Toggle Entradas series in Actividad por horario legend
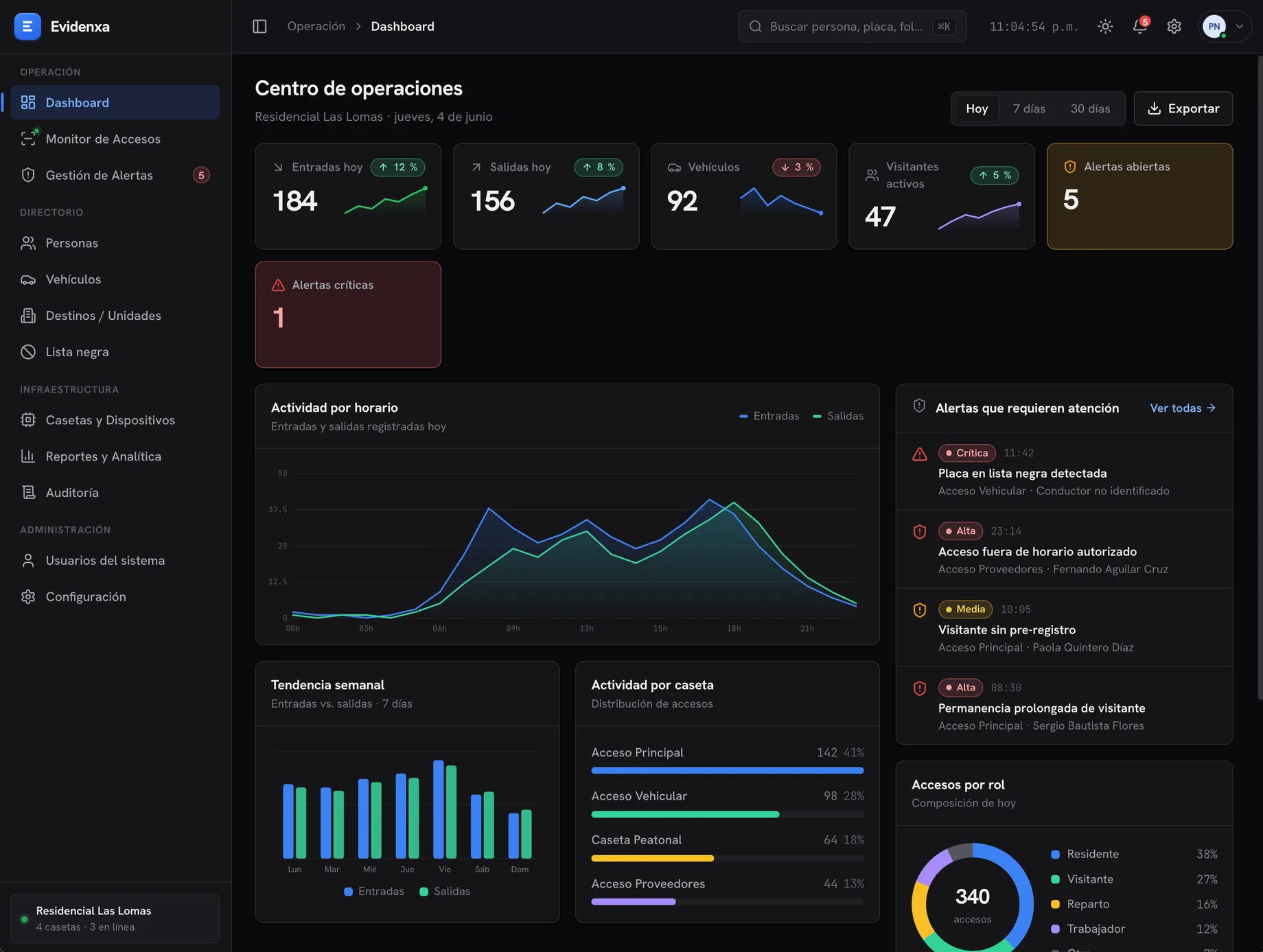 click(769, 416)
